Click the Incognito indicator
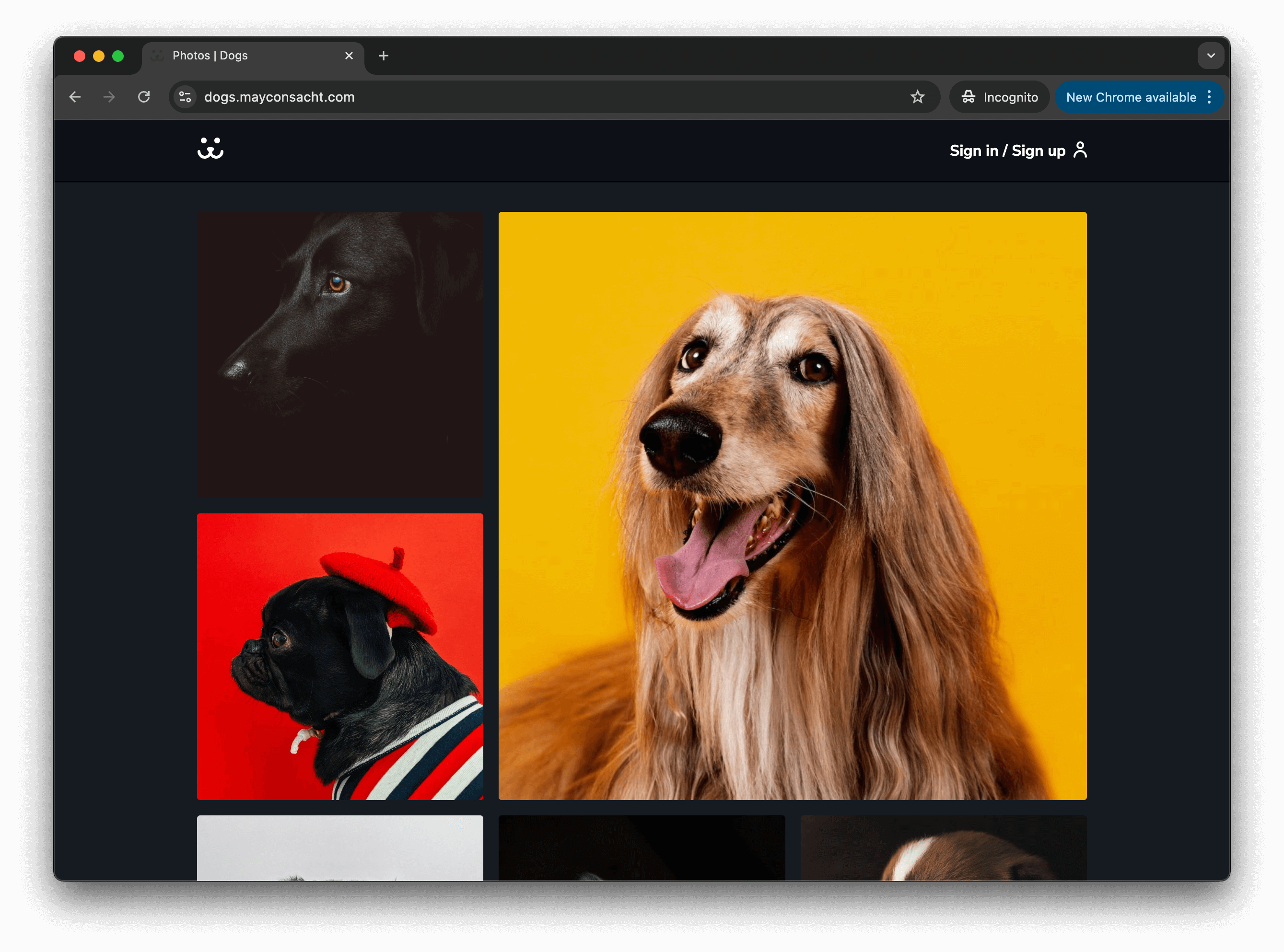Image resolution: width=1284 pixels, height=952 pixels. 999,97
